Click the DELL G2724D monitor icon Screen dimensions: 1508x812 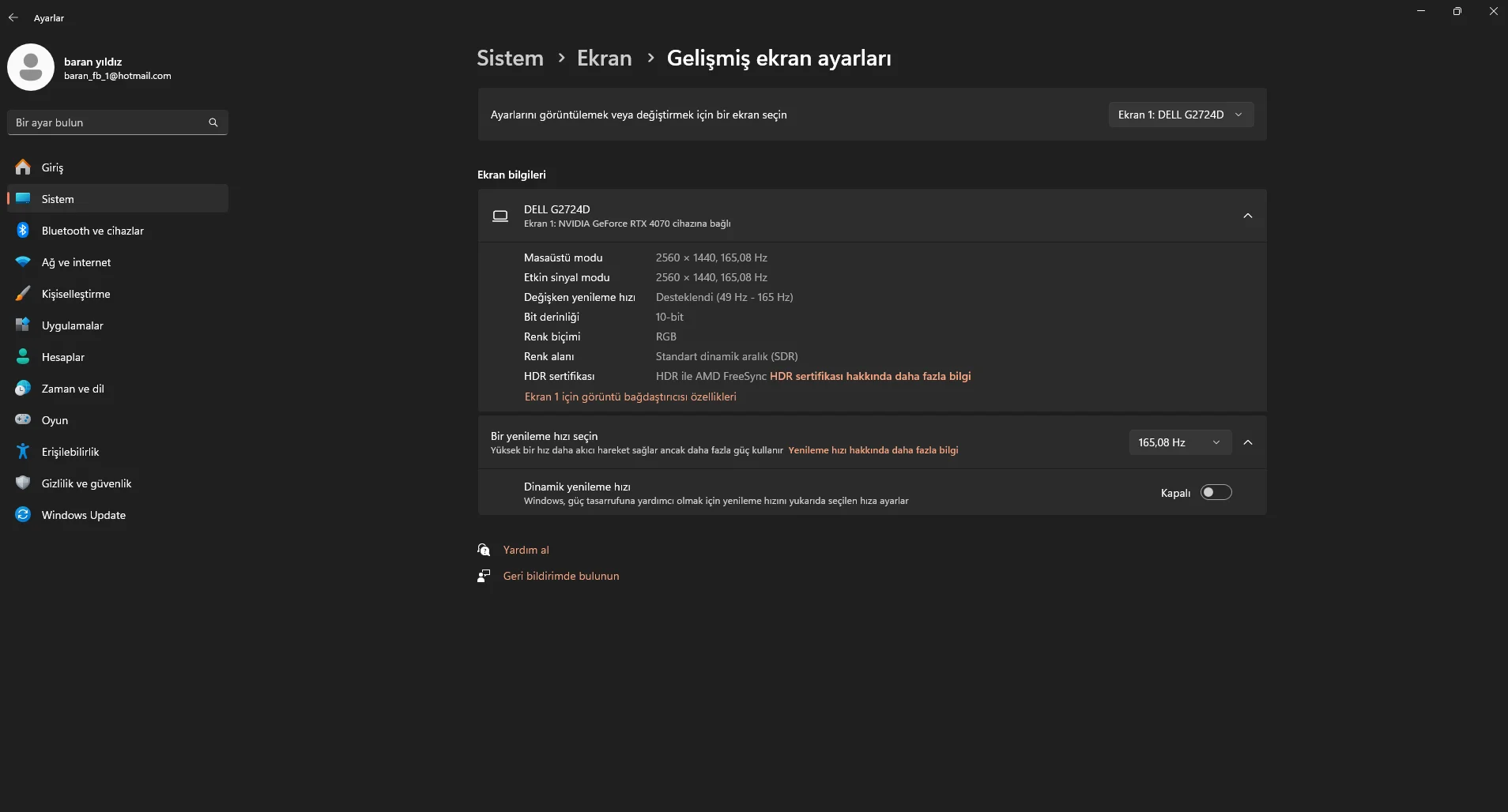[500, 216]
